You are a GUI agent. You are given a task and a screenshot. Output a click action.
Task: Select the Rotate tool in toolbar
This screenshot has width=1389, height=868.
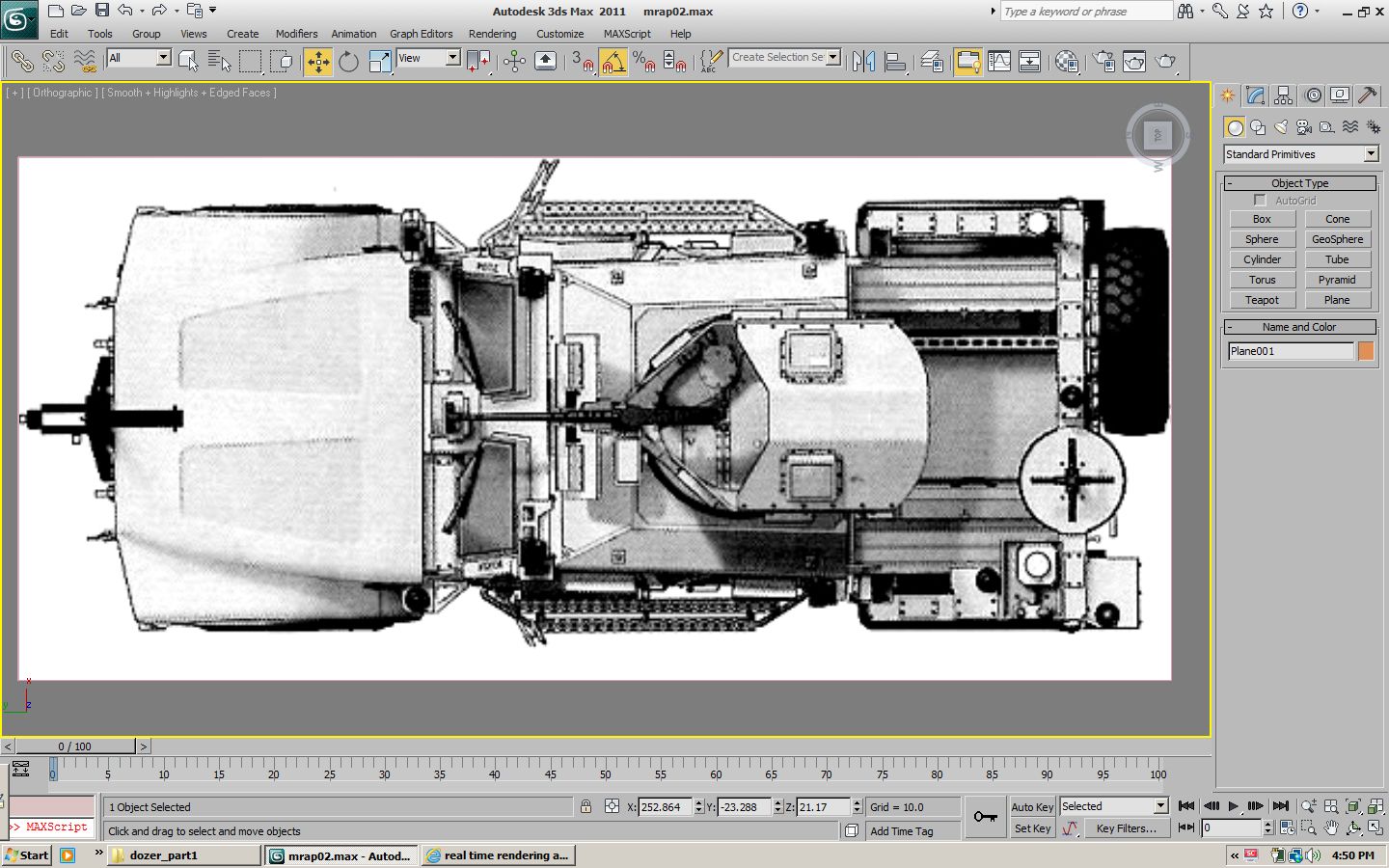tap(348, 62)
